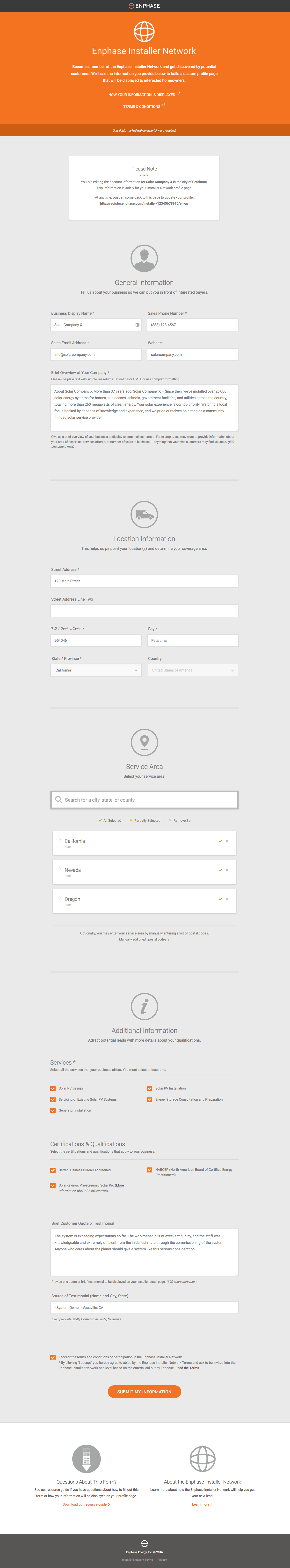Expand the Nevada state row
The width and height of the screenshot is (290, 1568).
tap(60, 869)
